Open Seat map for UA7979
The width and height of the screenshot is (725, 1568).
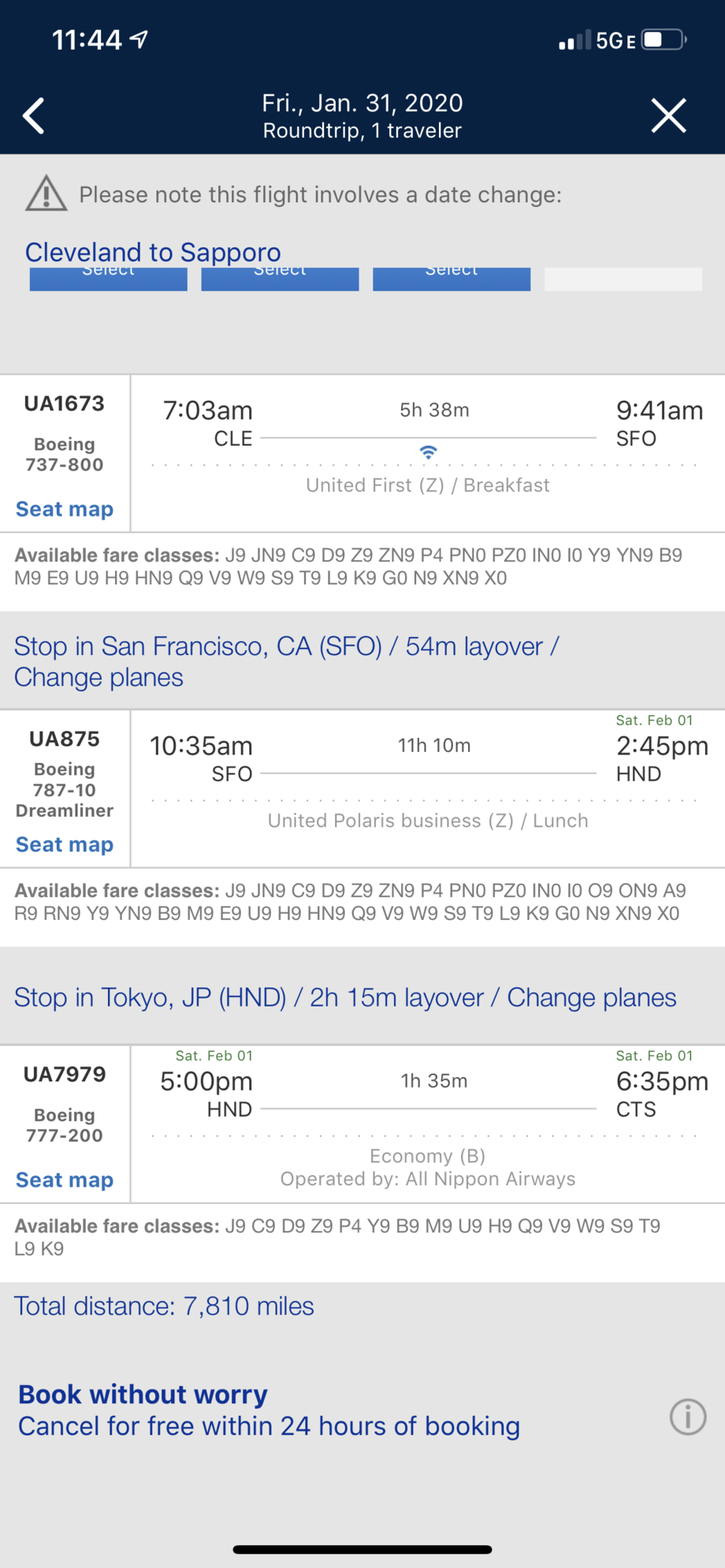65,1181
